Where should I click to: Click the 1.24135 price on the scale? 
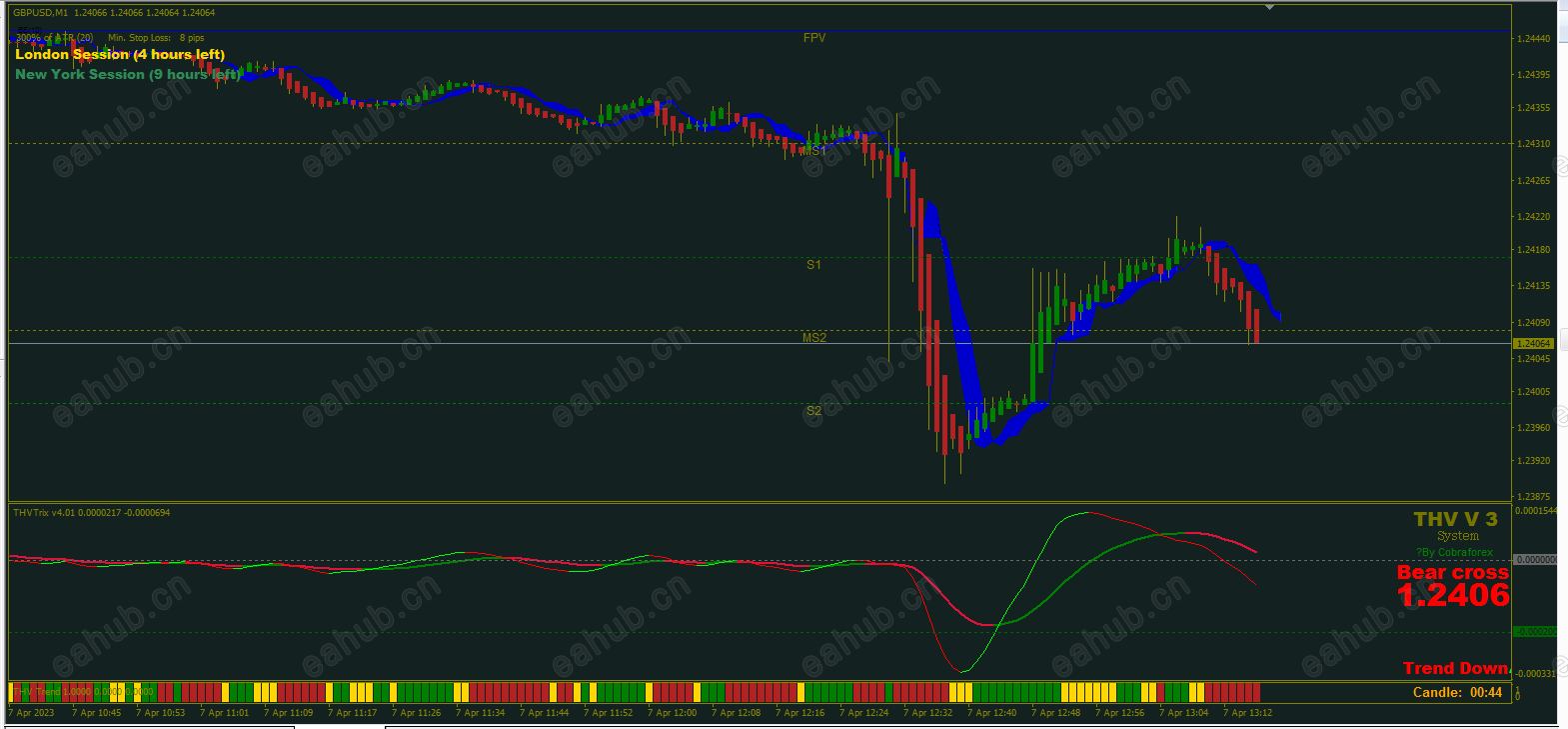(1534, 286)
